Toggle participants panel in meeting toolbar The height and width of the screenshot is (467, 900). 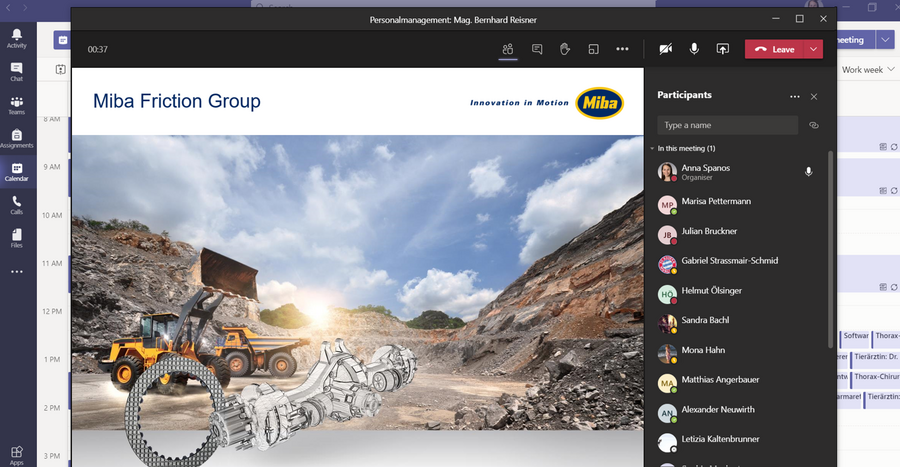pos(507,49)
